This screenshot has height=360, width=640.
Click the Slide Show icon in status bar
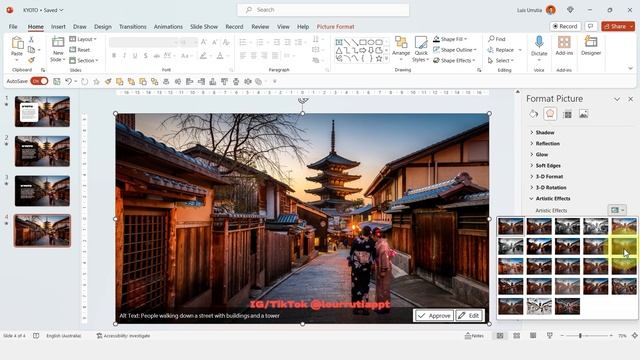click(549, 336)
